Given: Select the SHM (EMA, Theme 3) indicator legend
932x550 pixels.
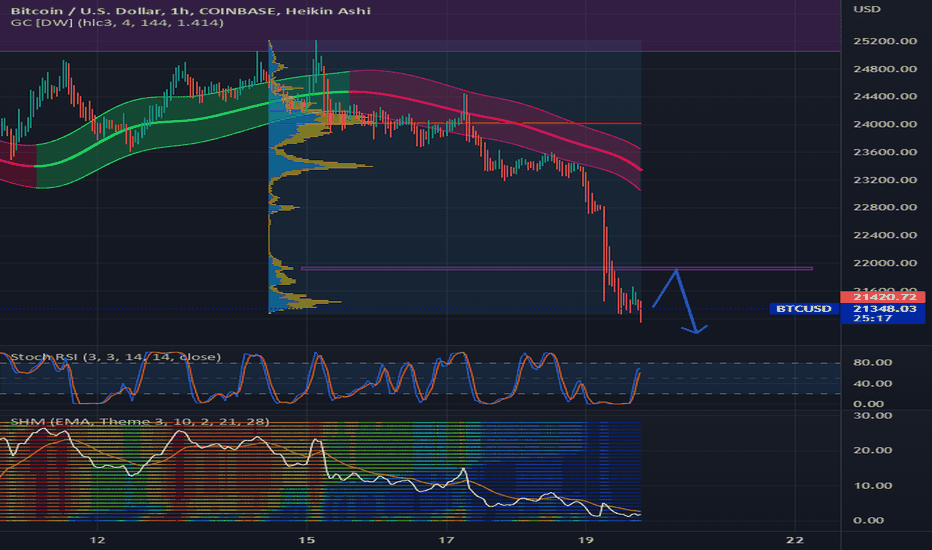Looking at the screenshot, I should (x=140, y=422).
